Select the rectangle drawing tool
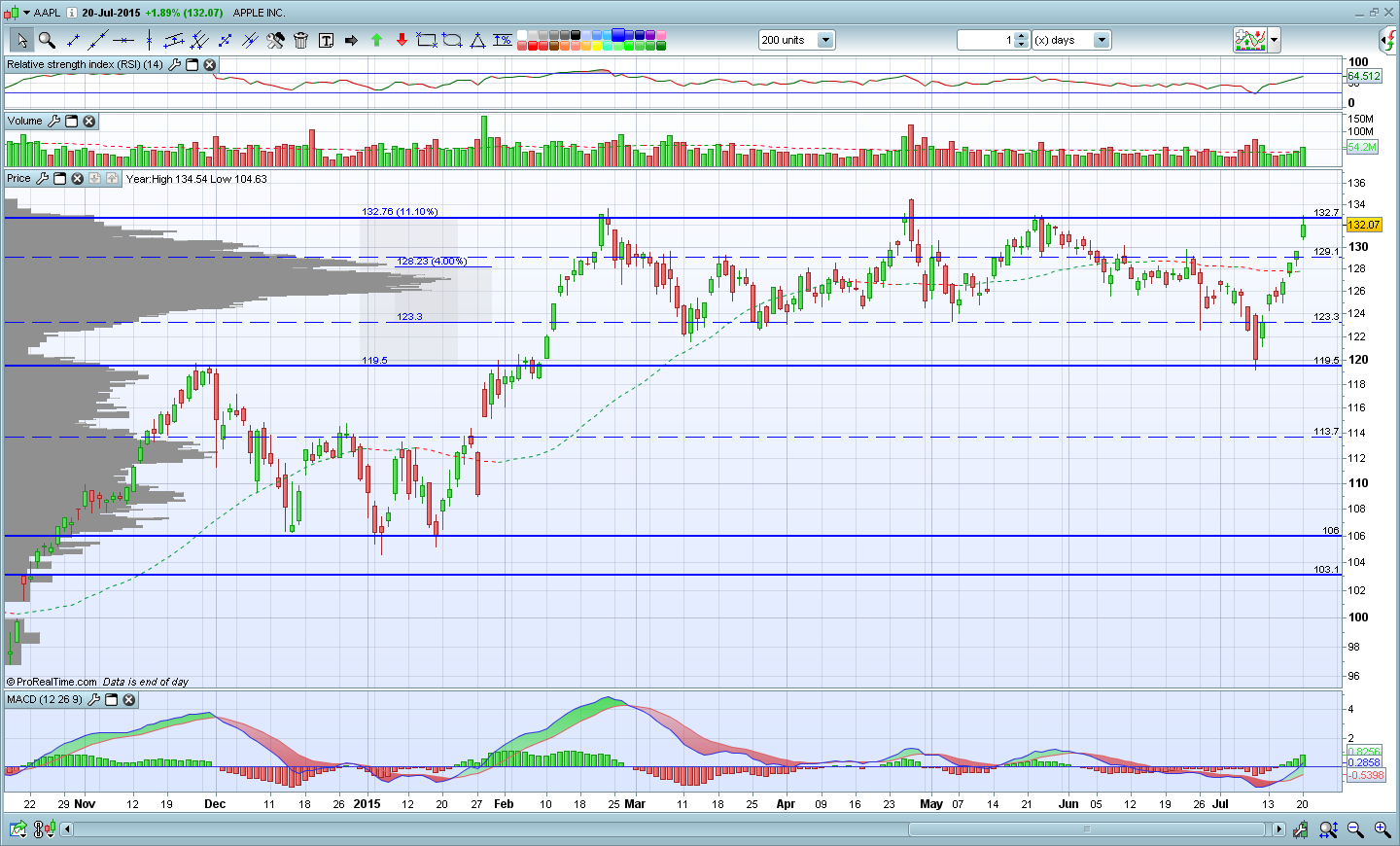Image resolution: width=1400 pixels, height=846 pixels. click(x=427, y=40)
